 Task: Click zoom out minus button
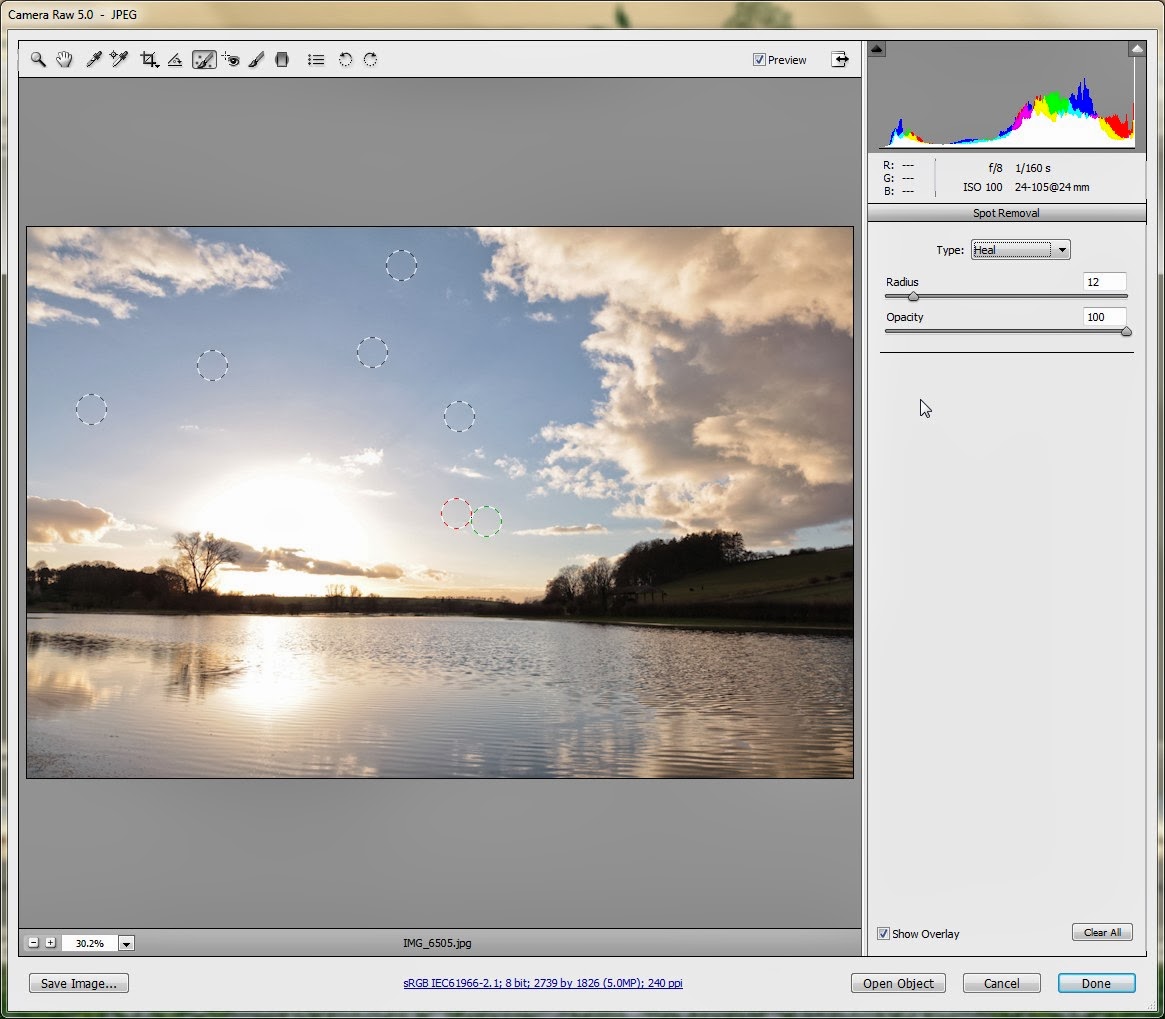pos(33,942)
